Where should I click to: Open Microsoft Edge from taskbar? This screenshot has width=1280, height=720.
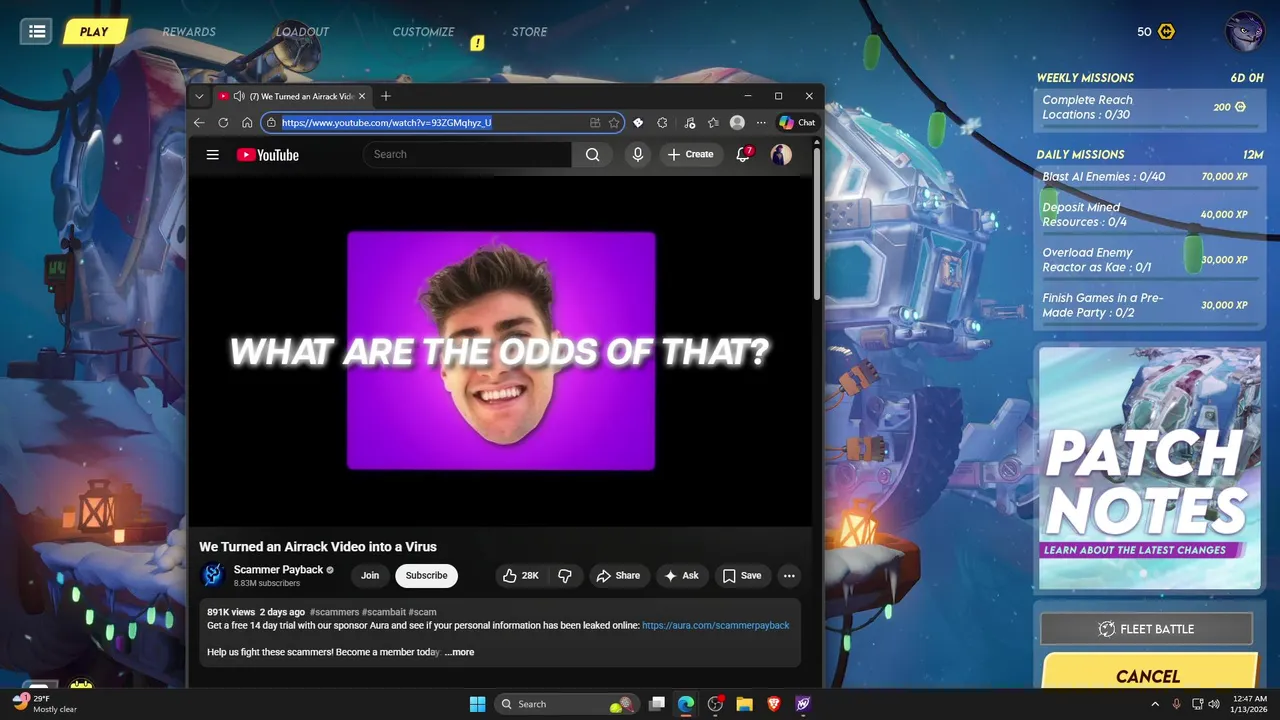pyautogui.click(x=686, y=704)
